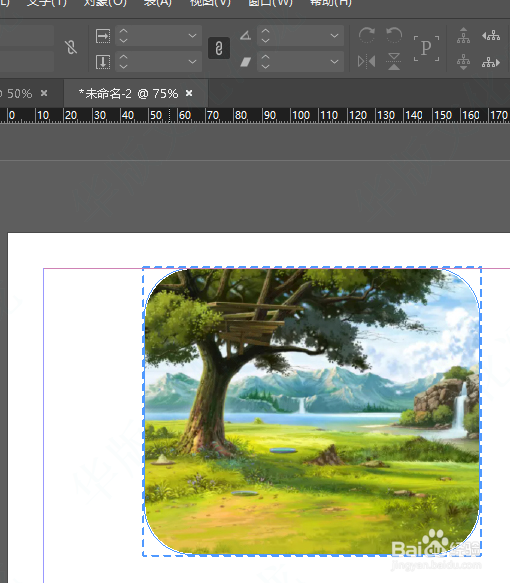Select container icon in control bar
Image resolution: width=510 pixels, height=583 pixels.
464,36
